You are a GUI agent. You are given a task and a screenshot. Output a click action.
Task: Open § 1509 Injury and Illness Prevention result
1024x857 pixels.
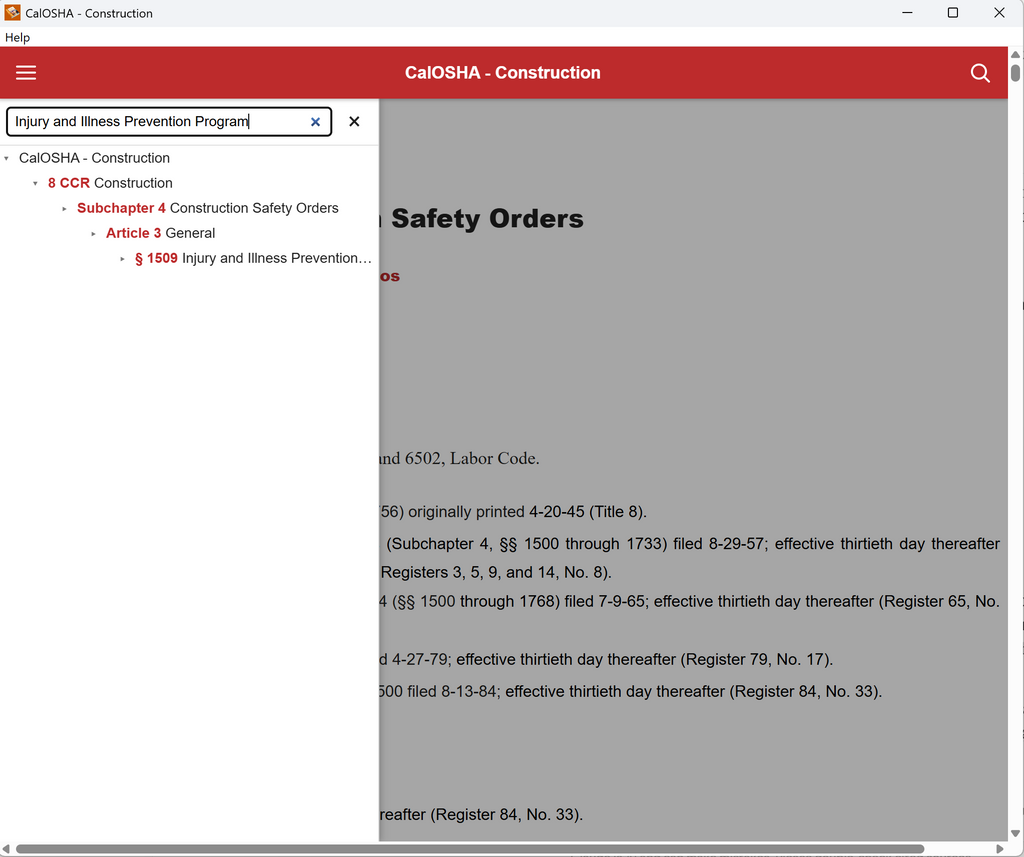coord(253,258)
